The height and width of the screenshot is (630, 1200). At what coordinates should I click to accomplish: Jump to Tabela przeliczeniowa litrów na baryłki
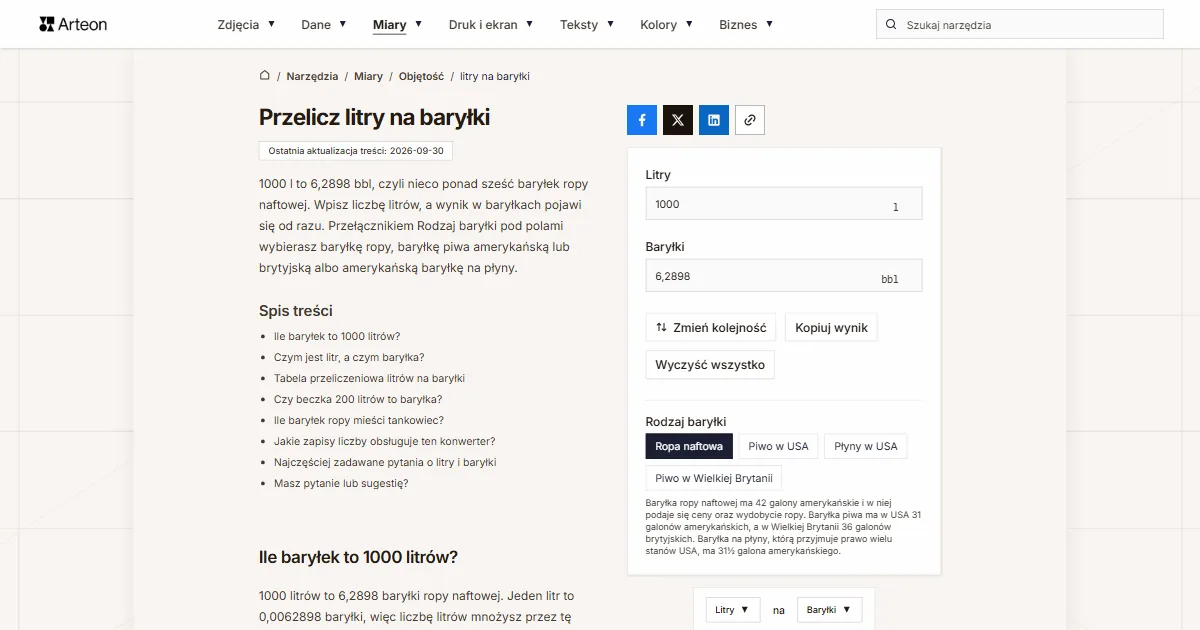(x=369, y=378)
